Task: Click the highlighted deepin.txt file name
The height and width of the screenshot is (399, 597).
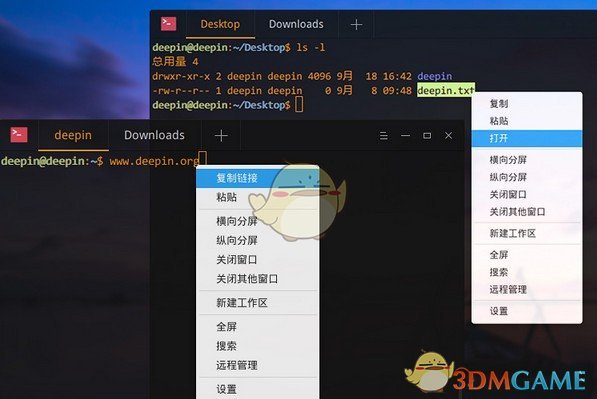Action: 446,91
